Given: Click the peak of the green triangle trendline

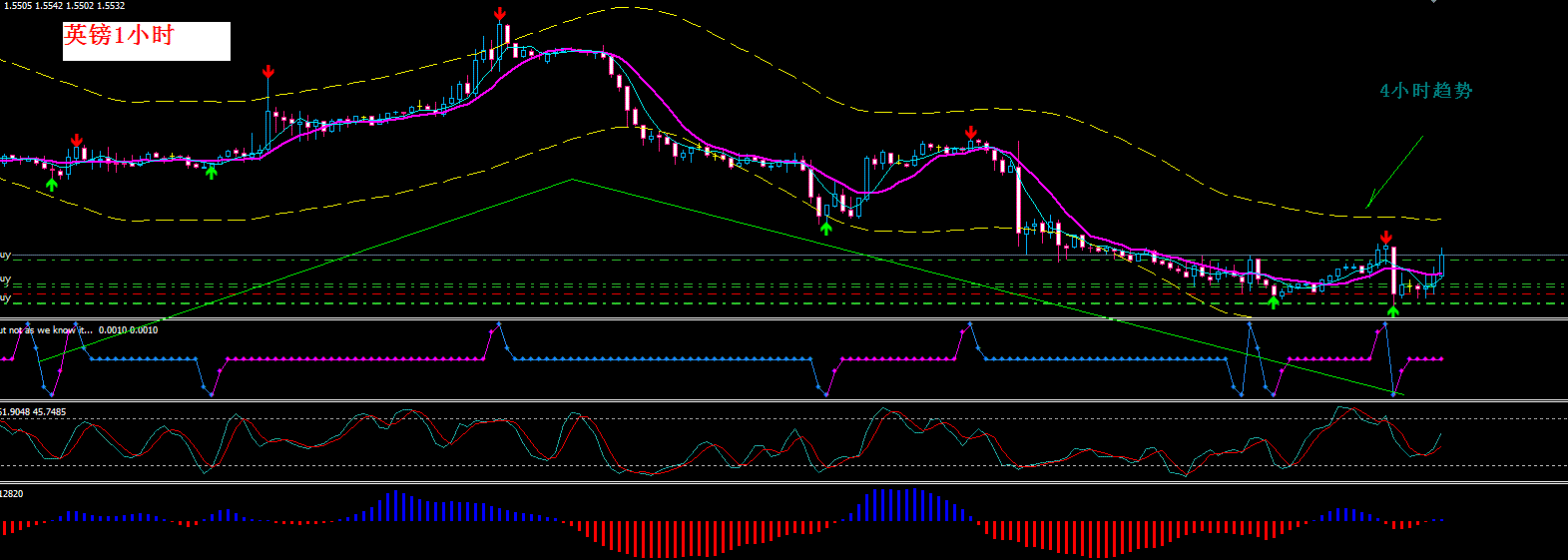Looking at the screenshot, I should point(573,180).
